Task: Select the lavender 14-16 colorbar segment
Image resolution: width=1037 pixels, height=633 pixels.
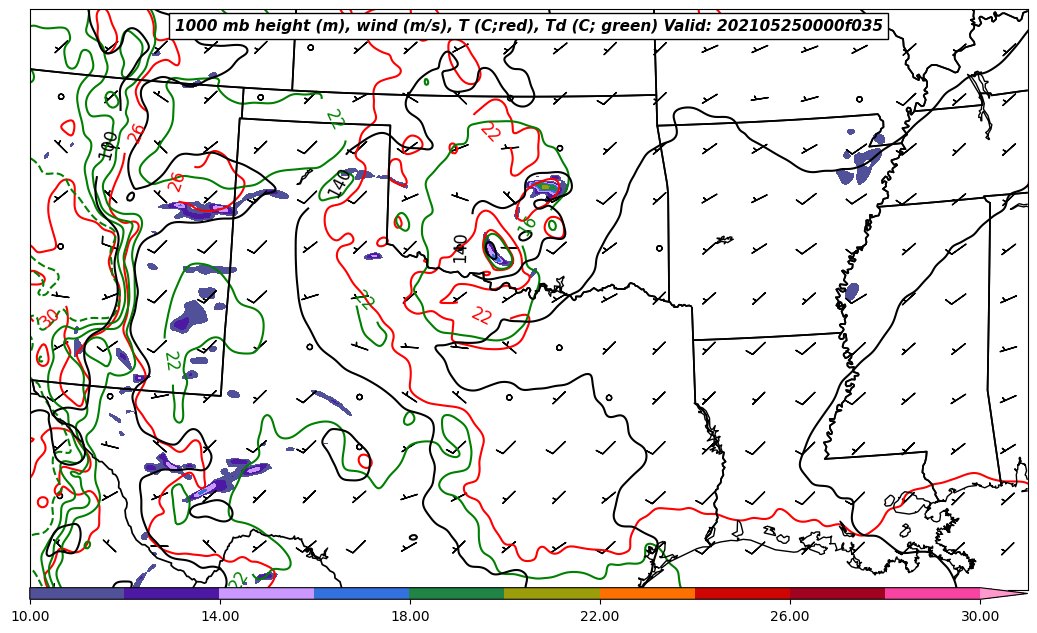Action: pos(267,593)
